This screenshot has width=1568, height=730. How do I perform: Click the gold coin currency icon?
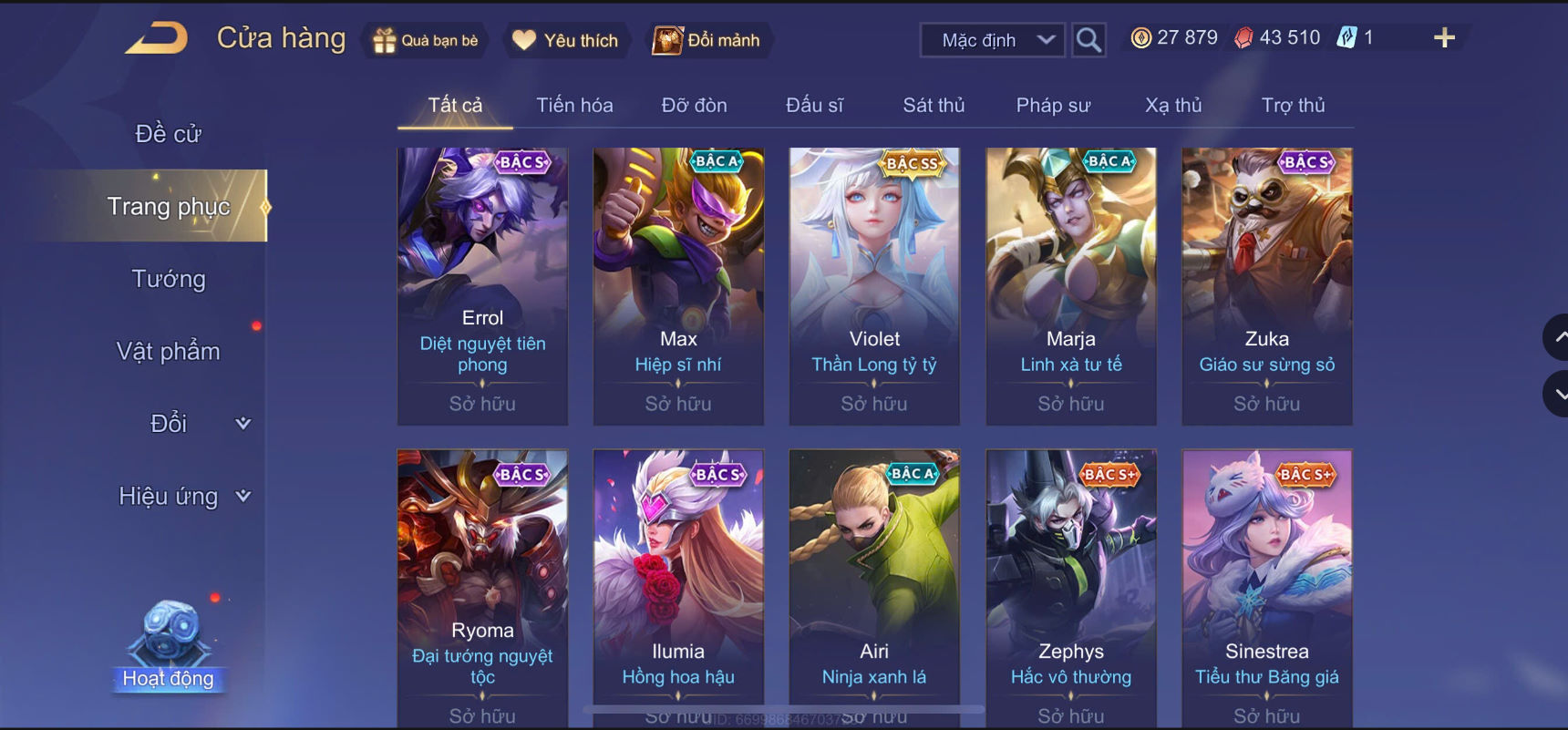point(1140,37)
